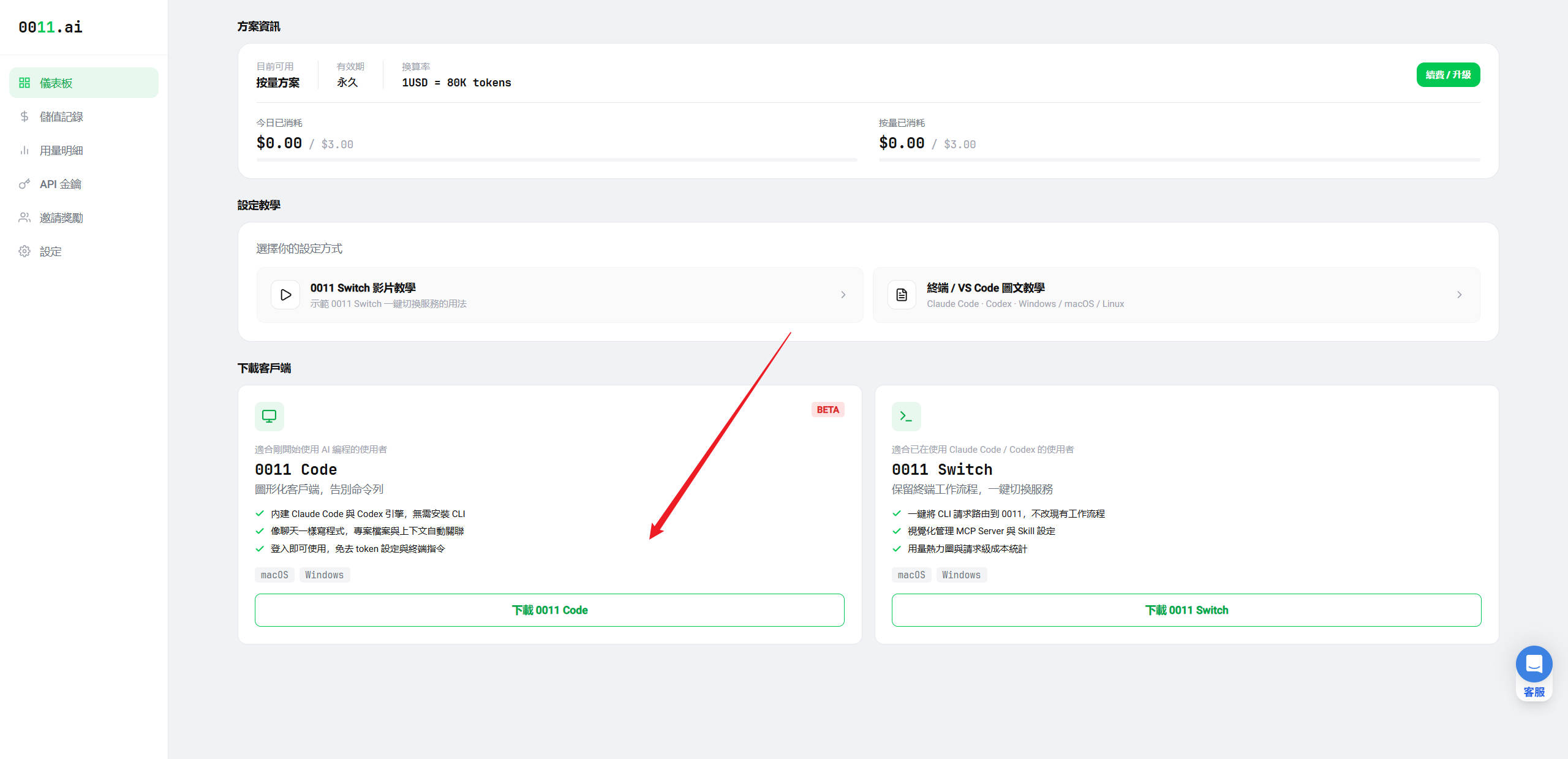This screenshot has height=759, width=1568.
Task: Open 用量明細 in the sidebar
Action: pyautogui.click(x=84, y=150)
